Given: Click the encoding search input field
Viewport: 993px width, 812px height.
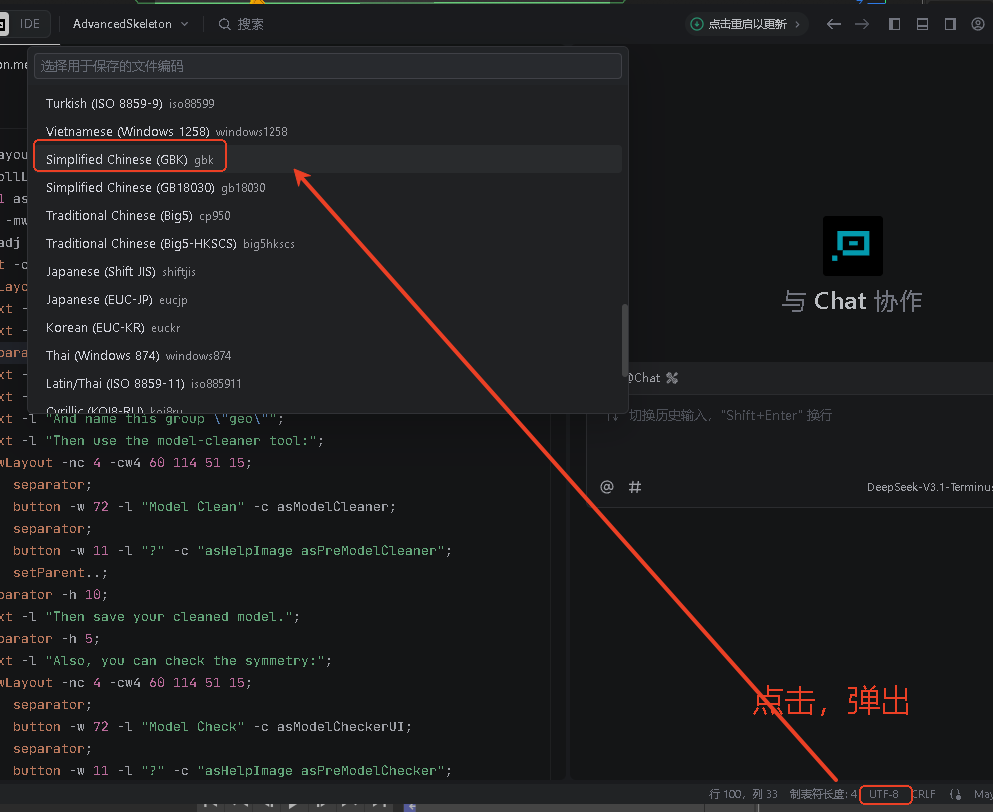Looking at the screenshot, I should [327, 66].
